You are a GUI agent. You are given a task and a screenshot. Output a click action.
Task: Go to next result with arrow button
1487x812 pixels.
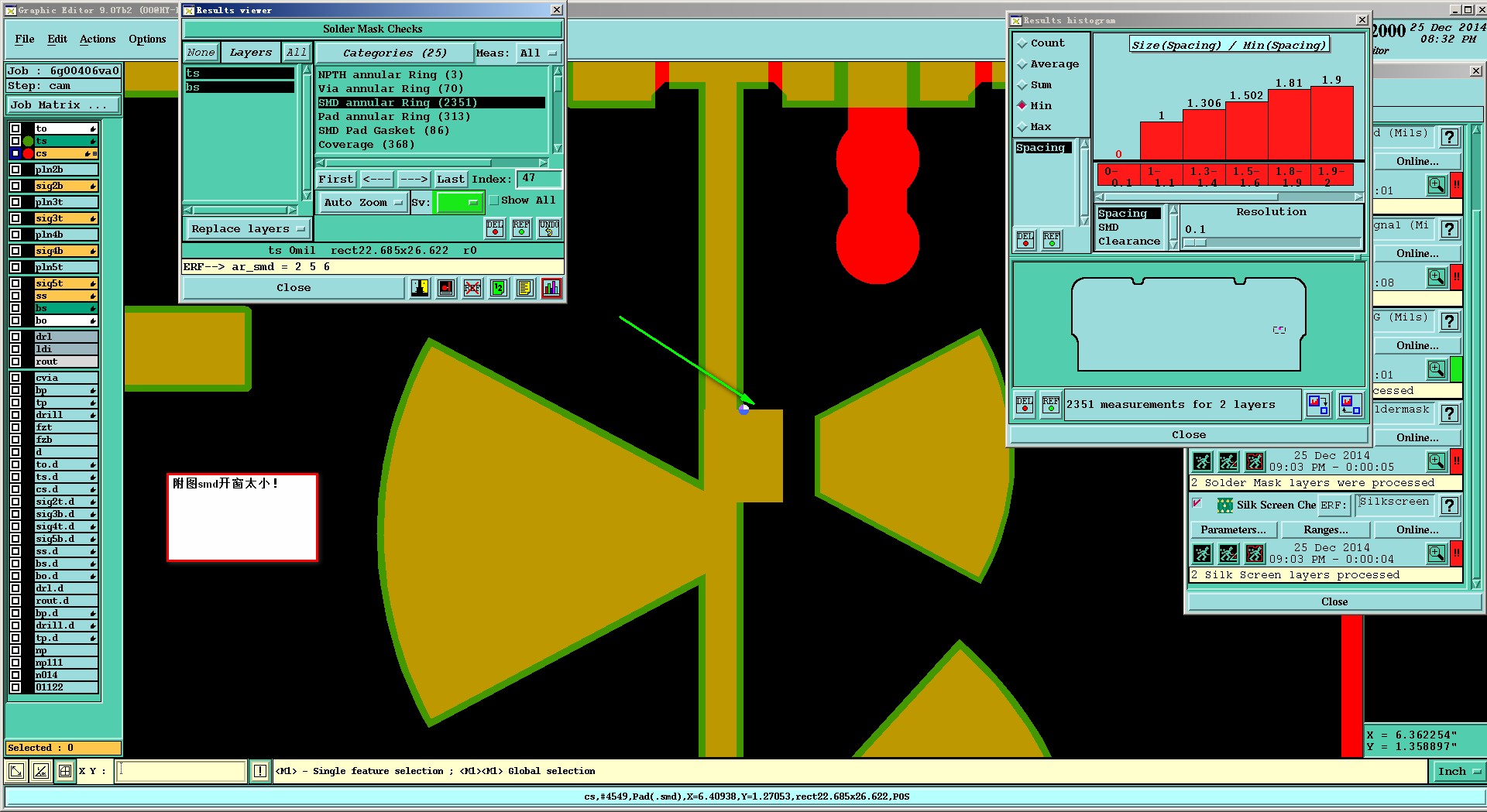click(414, 180)
